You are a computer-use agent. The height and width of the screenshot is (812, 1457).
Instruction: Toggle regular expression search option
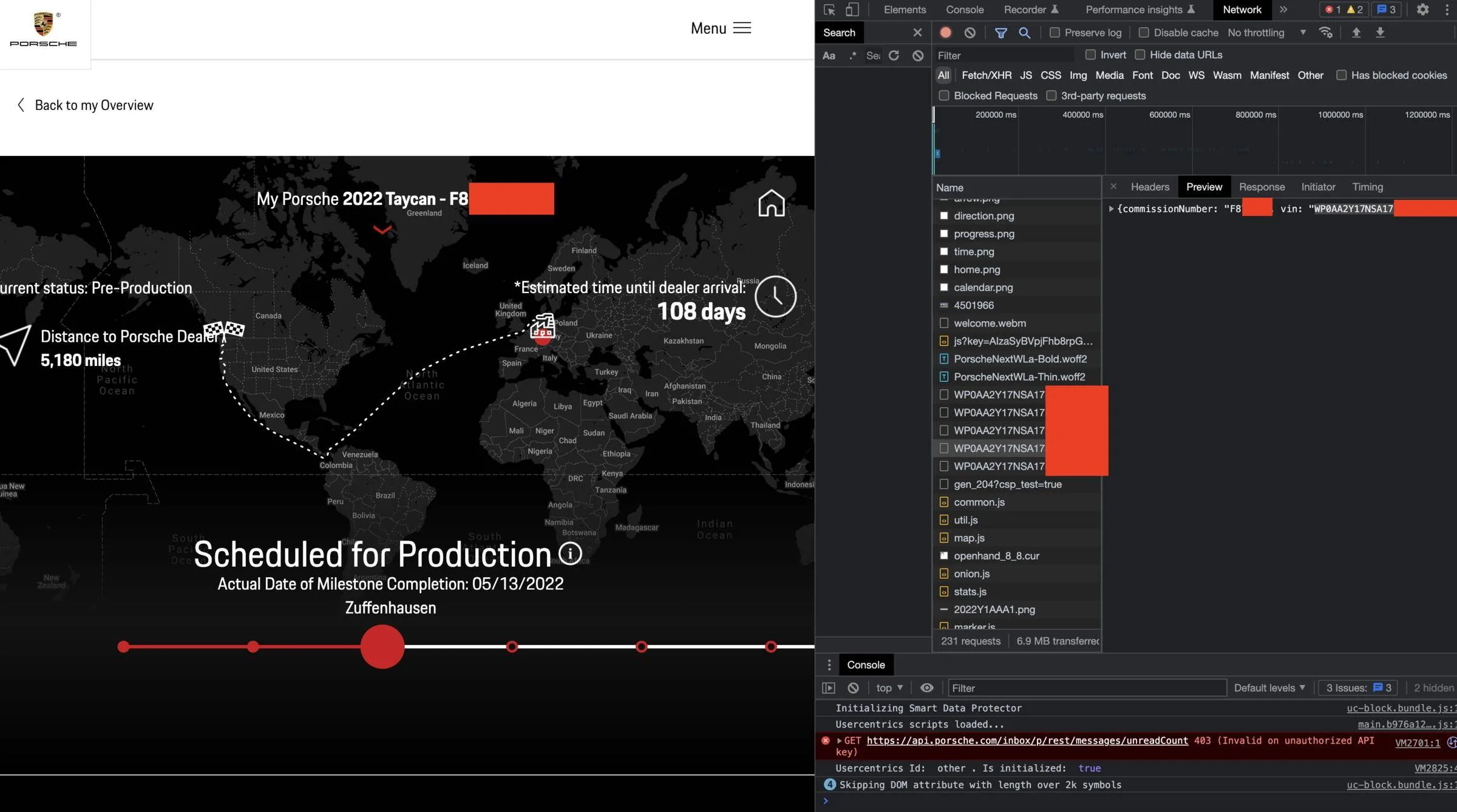coord(852,56)
